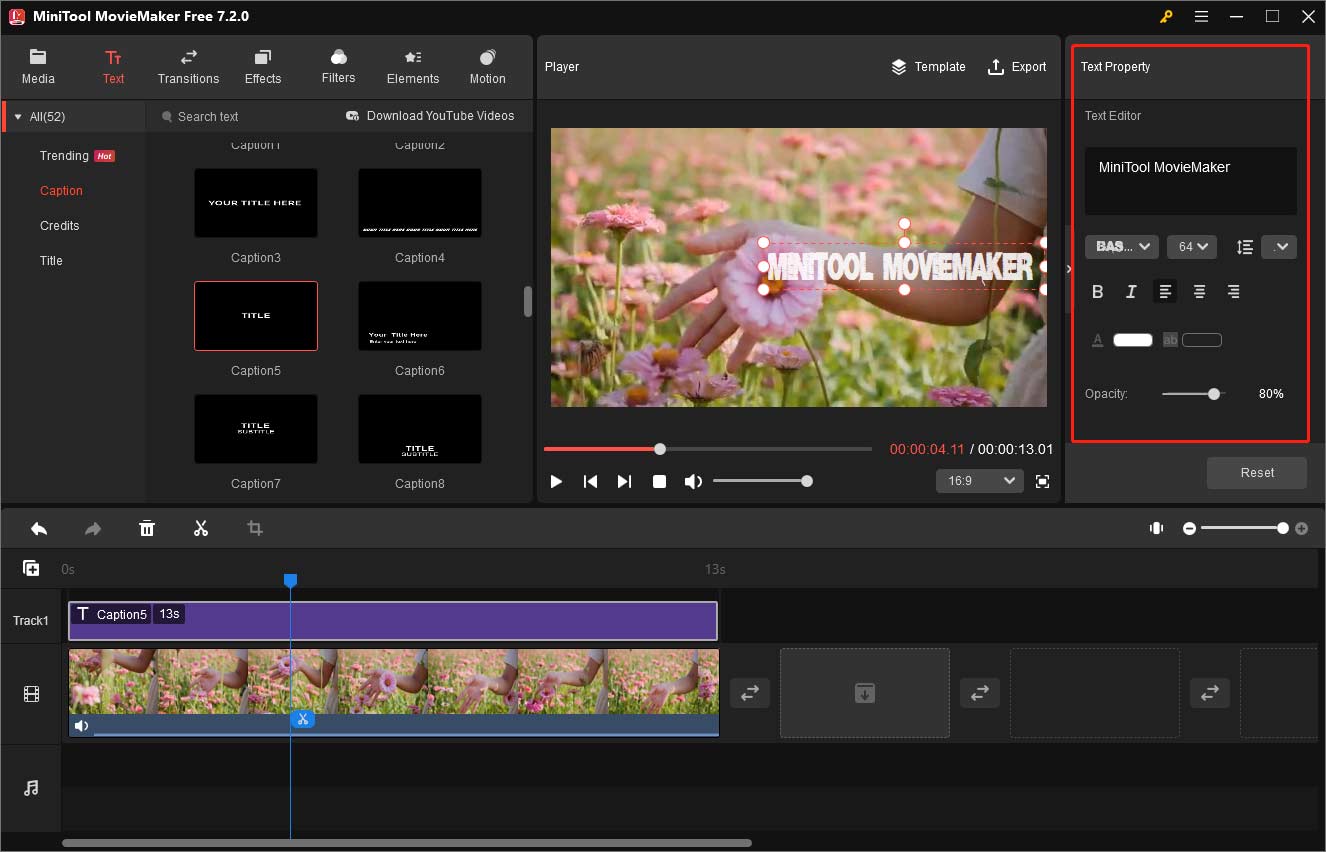Screen dimensions: 1326x852
Task: Open Download YouTube Videos link
Action: tap(430, 116)
